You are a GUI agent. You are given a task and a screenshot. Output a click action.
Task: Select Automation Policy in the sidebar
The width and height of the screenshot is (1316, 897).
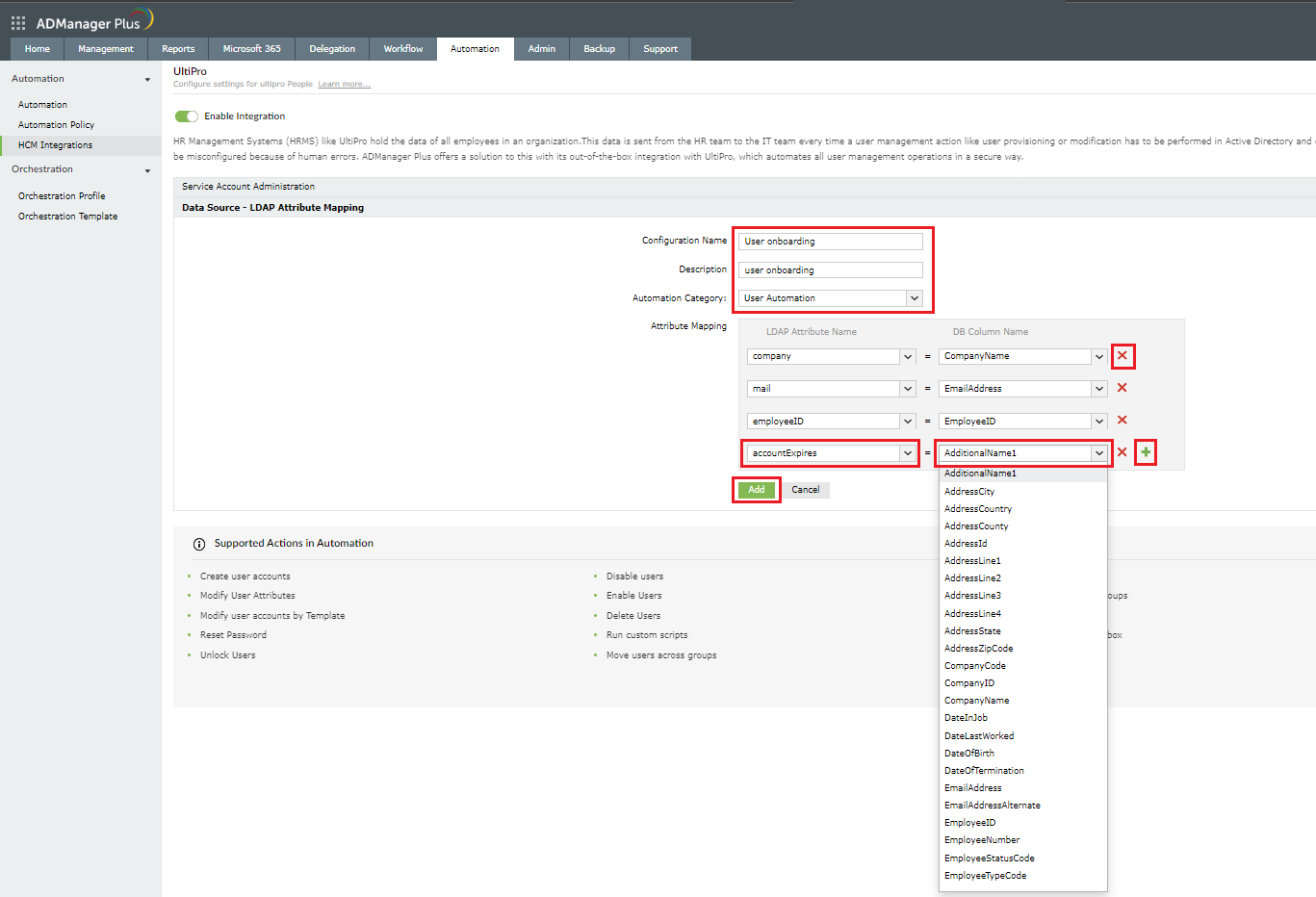point(56,125)
